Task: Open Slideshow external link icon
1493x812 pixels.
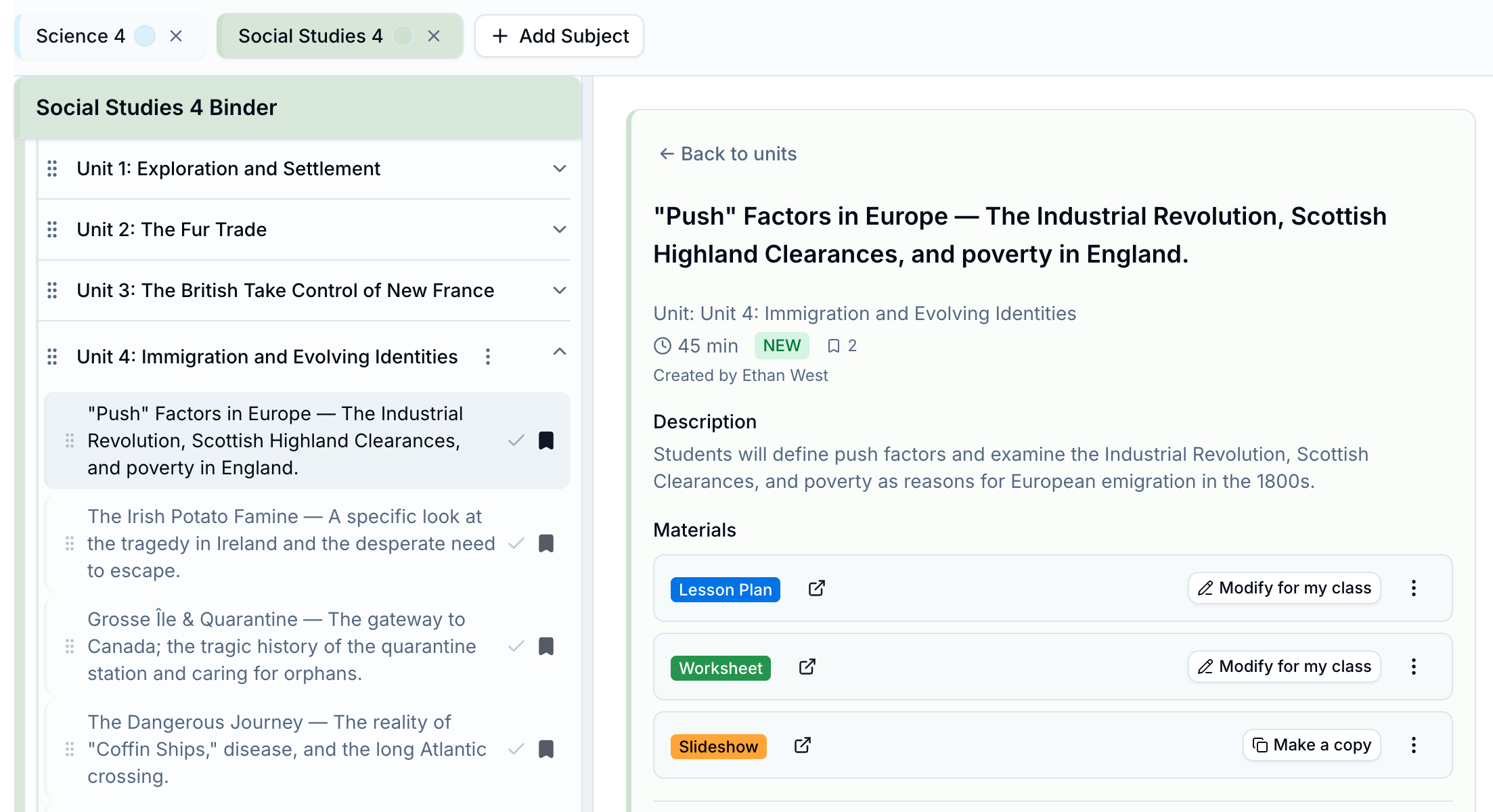Action: click(803, 745)
